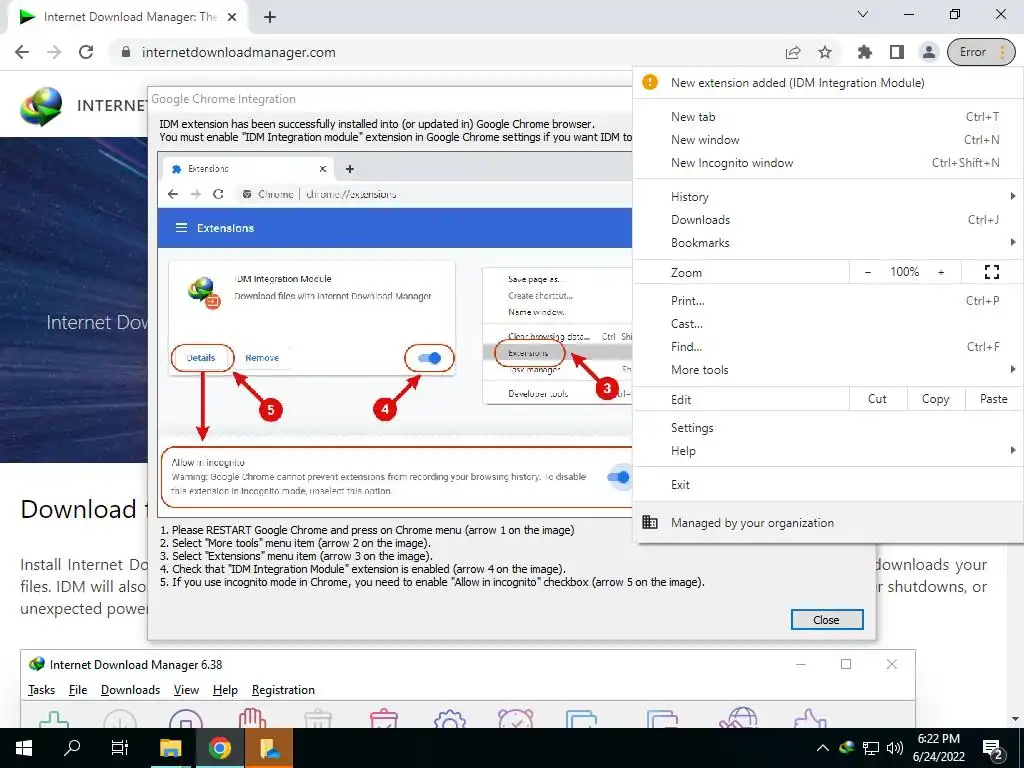Image resolution: width=1024 pixels, height=768 pixels.
Task: Open the File menu in IDM window
Action: tap(78, 690)
